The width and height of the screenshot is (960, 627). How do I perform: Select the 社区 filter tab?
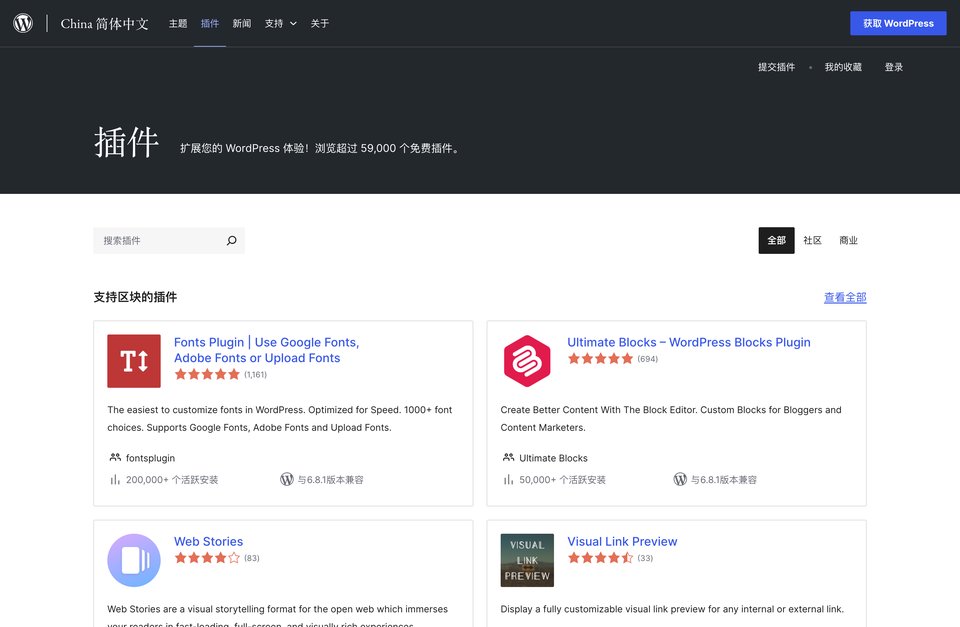tap(812, 241)
